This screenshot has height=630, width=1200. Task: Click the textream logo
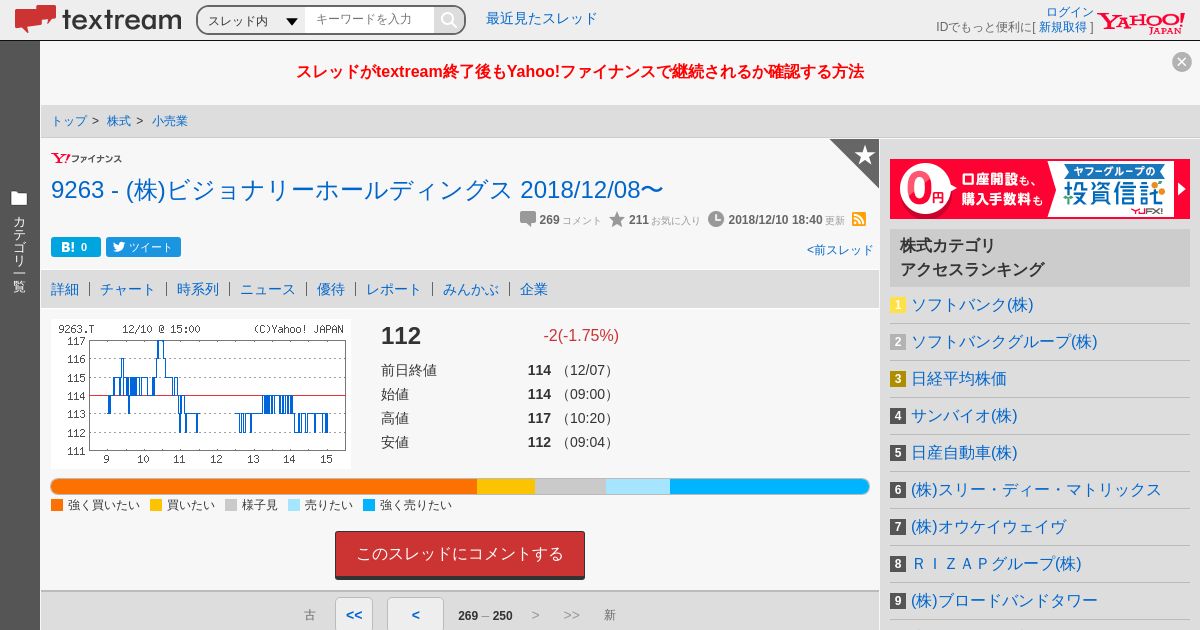click(98, 19)
